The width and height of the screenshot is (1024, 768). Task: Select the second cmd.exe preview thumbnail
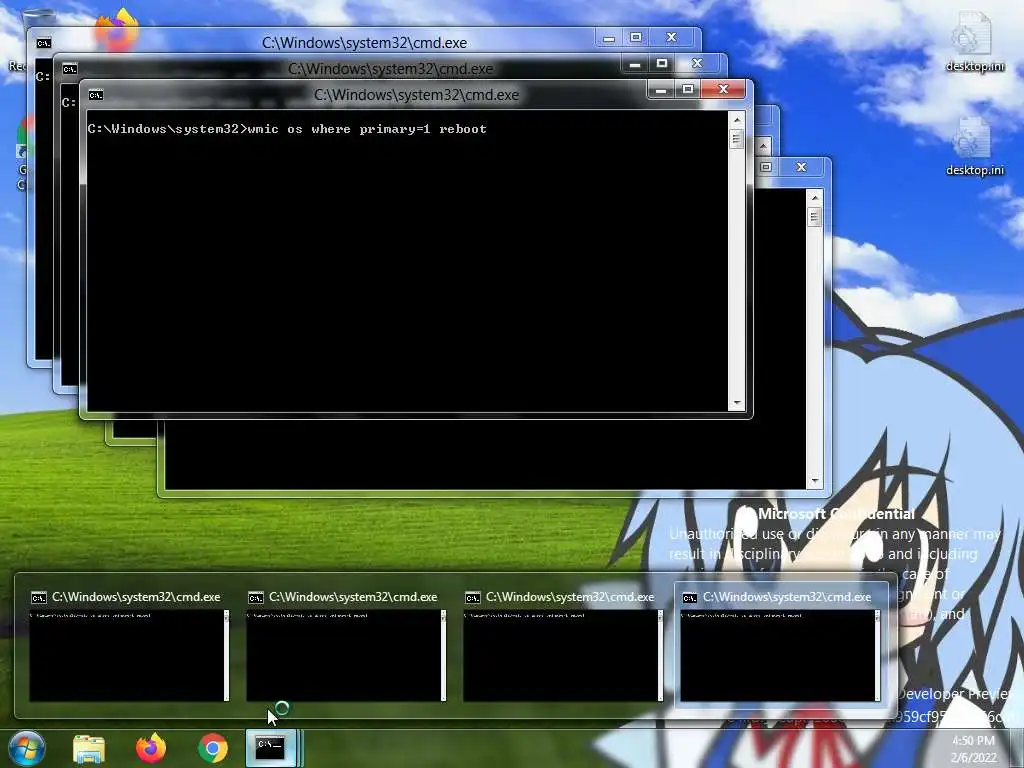[x=345, y=656]
